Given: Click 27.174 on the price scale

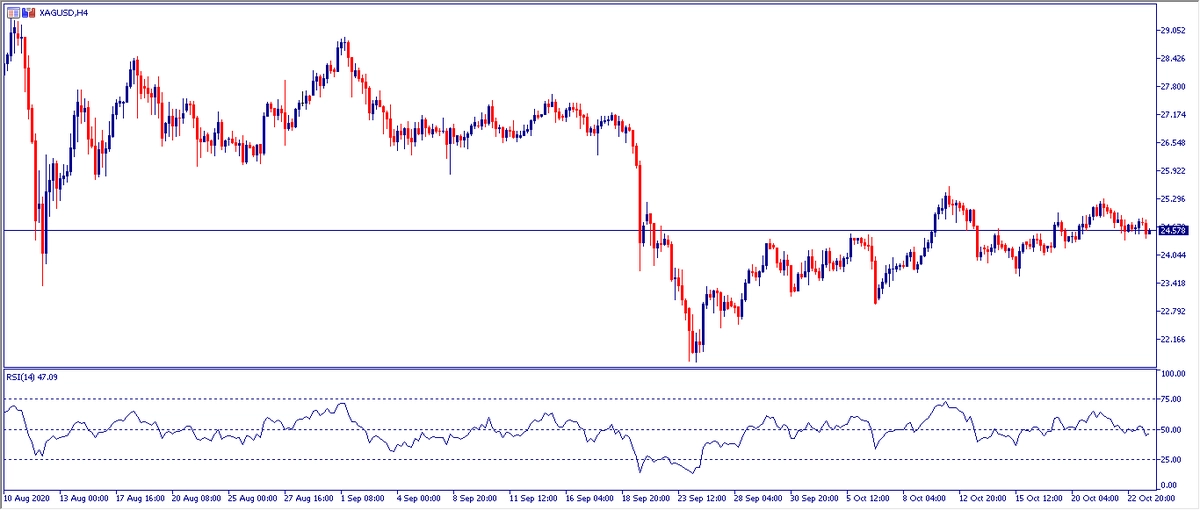Looking at the screenshot, I should (x=1171, y=115).
